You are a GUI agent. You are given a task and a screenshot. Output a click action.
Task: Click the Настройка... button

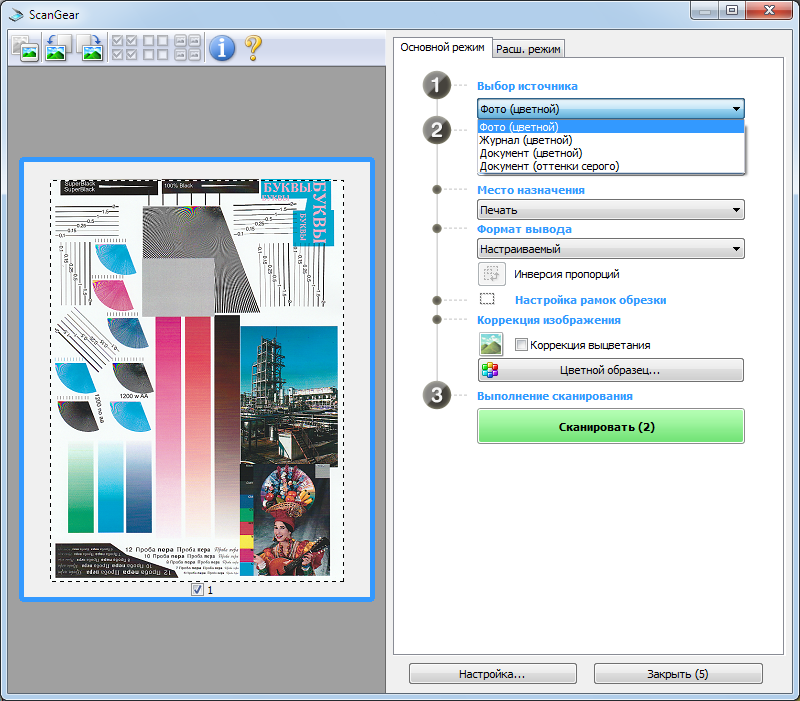coord(492,674)
